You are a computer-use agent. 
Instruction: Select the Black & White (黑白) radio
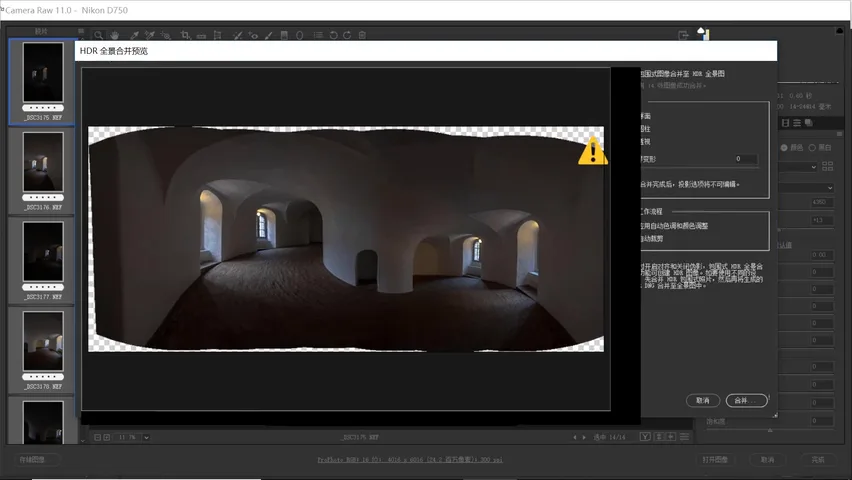tap(812, 148)
